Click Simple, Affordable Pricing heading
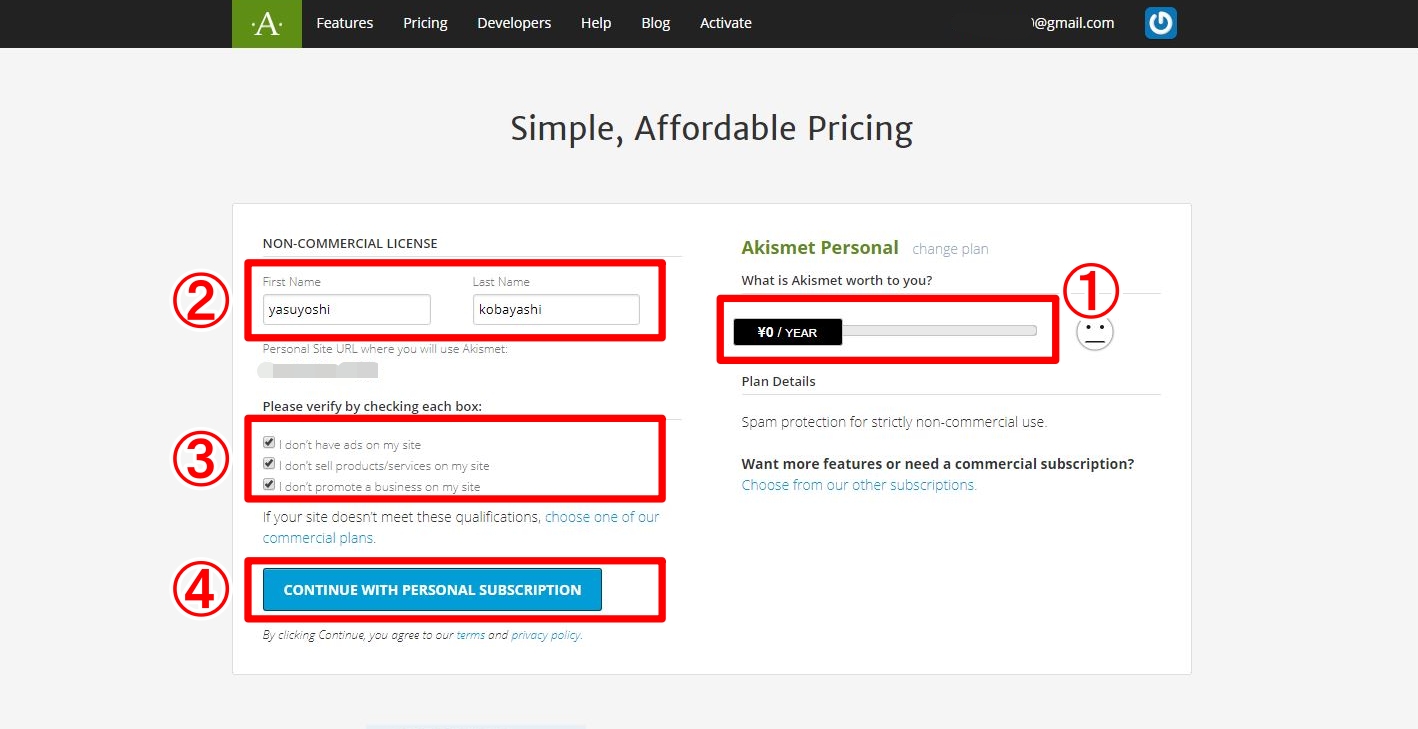This screenshot has height=729, width=1418. (x=711, y=129)
